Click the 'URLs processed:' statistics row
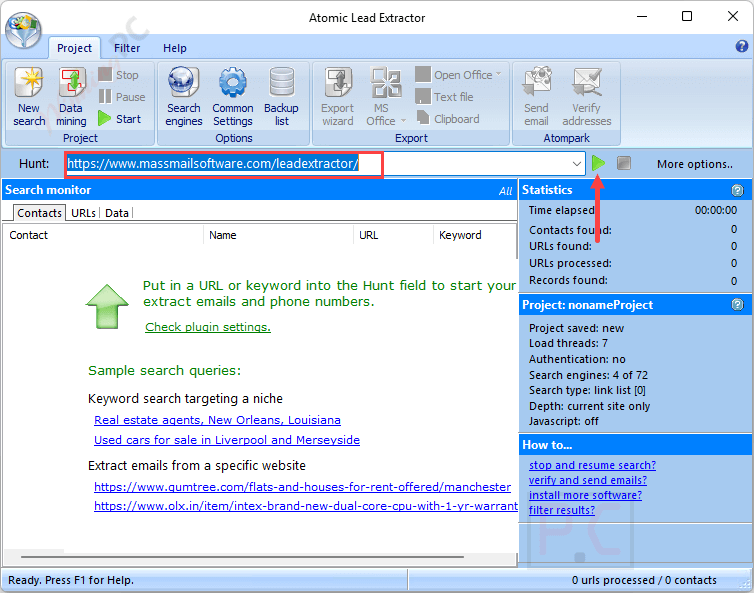The image size is (754, 593). pyautogui.click(x=633, y=263)
